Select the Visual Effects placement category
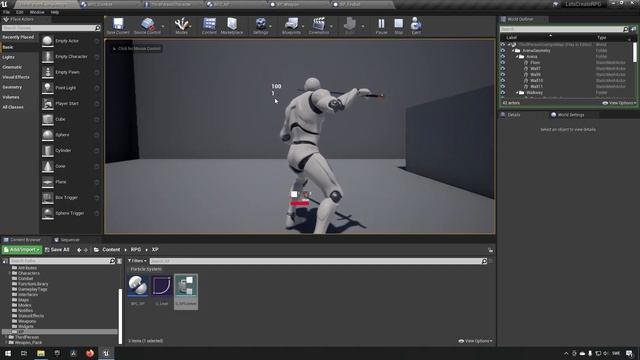Image resolution: width=640 pixels, height=360 pixels. [x=16, y=77]
